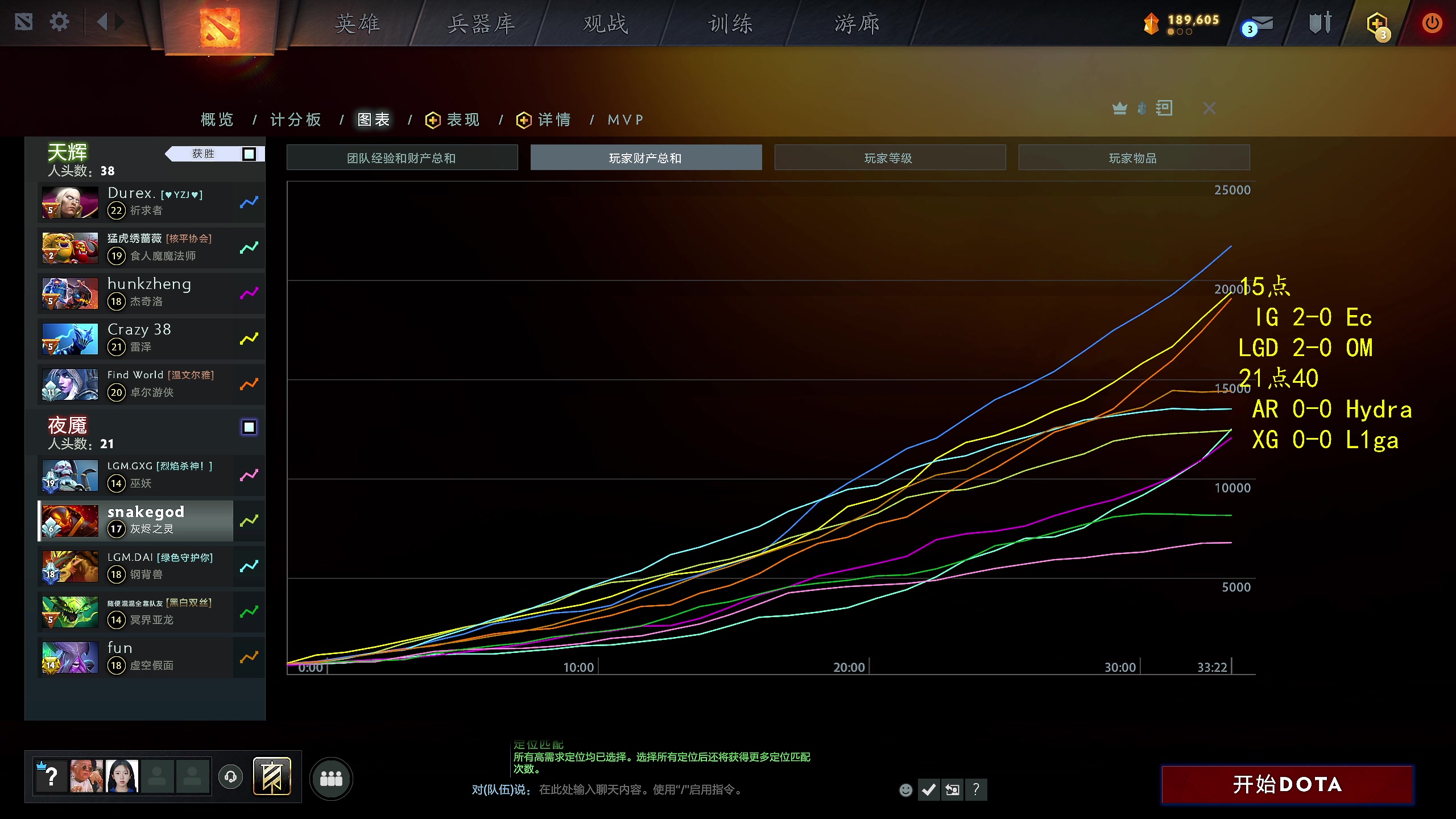Switch to the 表现 performance tab

(463, 119)
